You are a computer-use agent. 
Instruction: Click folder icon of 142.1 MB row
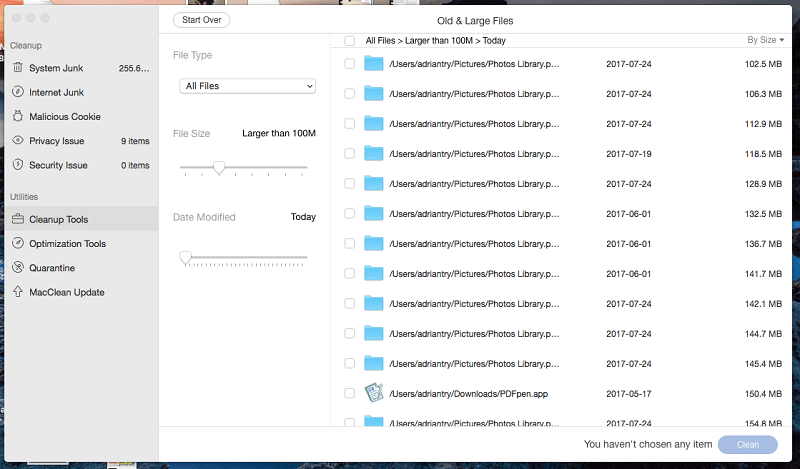tap(373, 304)
